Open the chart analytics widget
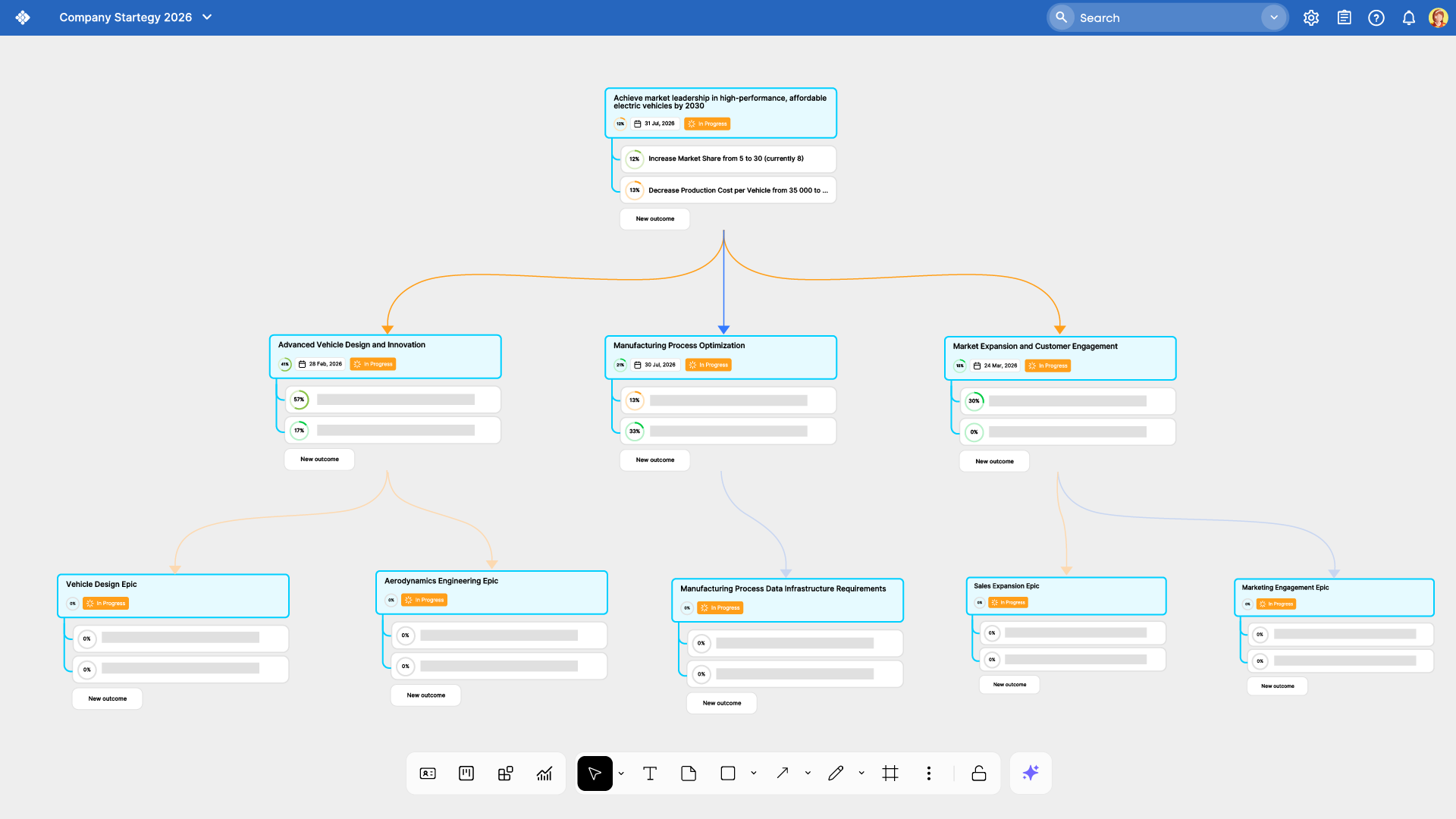The height and width of the screenshot is (819, 1456). tap(544, 773)
